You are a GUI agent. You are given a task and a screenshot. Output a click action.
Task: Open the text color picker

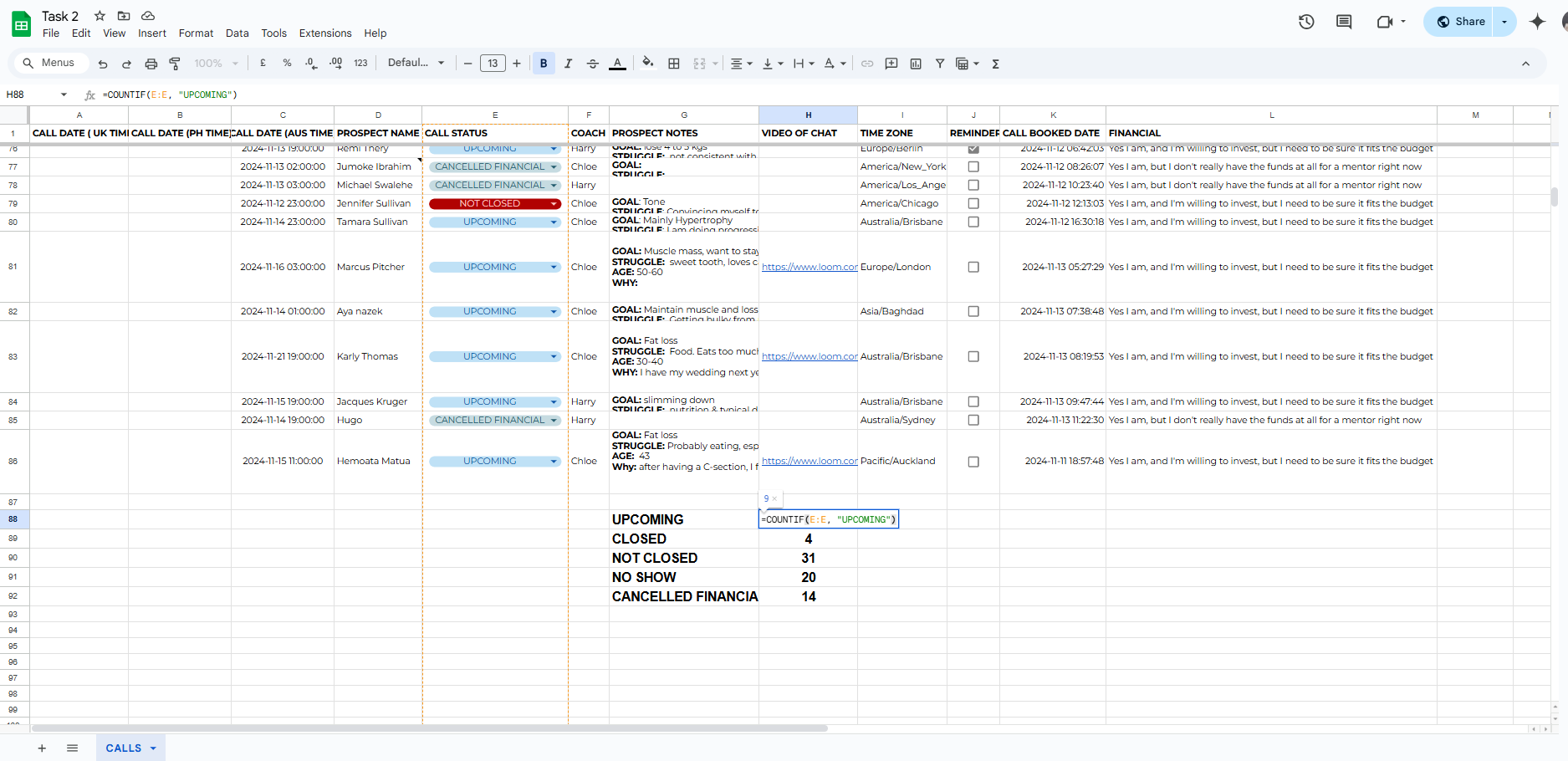tap(617, 64)
